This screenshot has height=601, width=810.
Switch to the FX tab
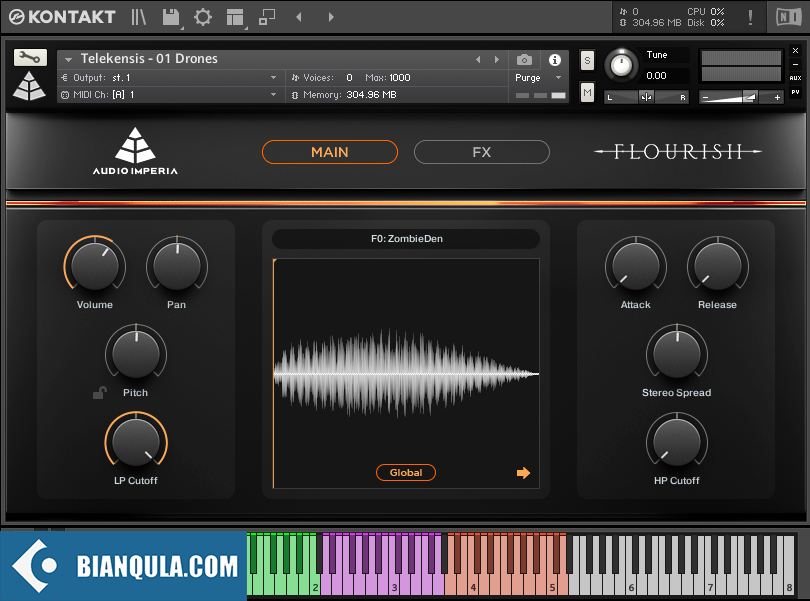coord(481,152)
